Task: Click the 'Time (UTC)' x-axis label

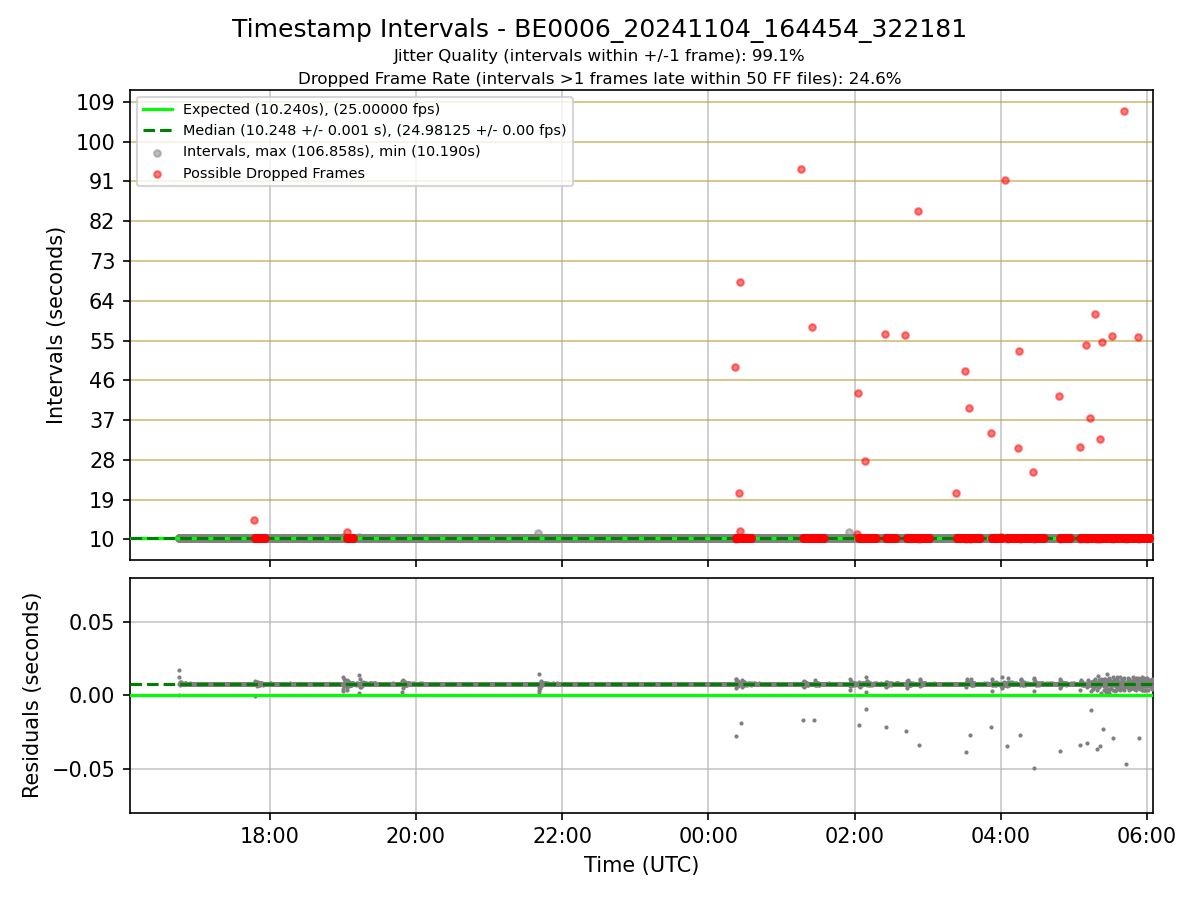Action: point(641,865)
